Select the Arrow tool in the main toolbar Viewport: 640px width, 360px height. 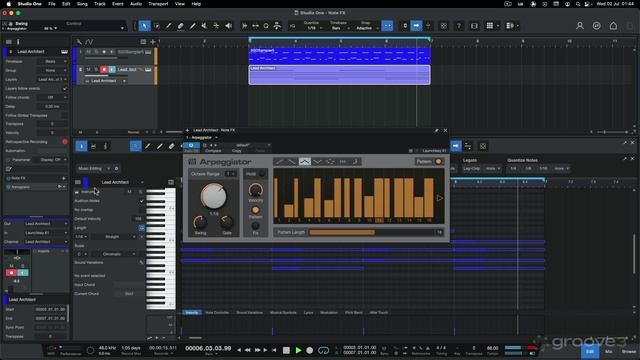click(144, 26)
